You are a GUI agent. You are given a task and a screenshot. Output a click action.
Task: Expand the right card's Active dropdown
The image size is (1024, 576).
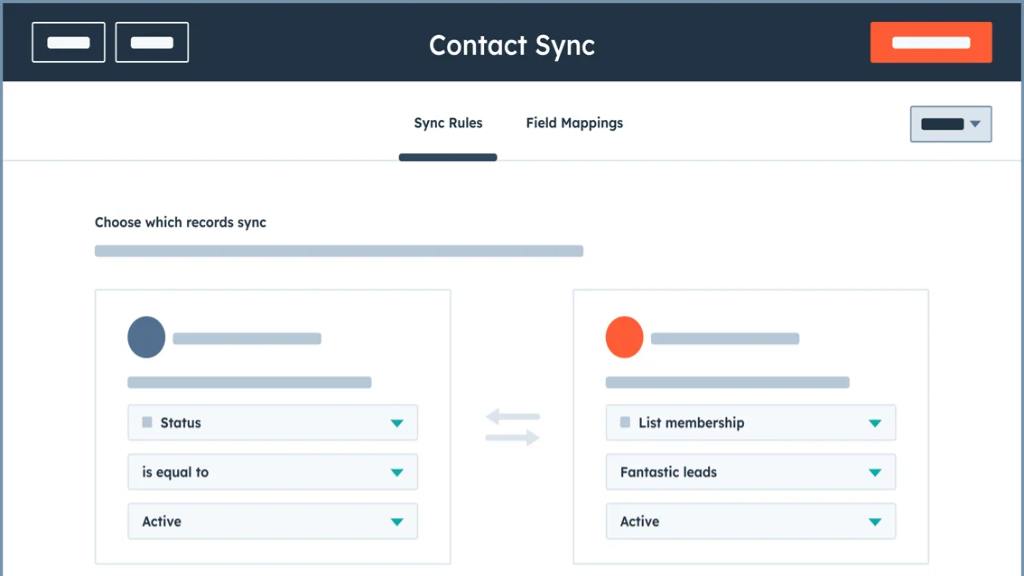pyautogui.click(x=750, y=521)
